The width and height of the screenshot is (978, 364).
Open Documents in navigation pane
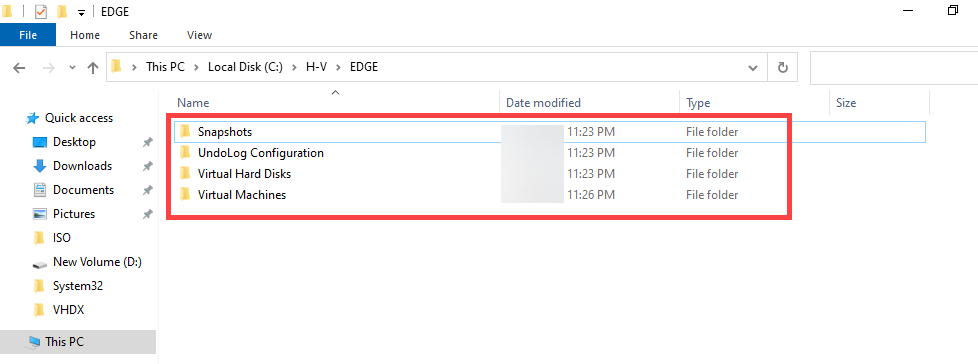point(84,189)
